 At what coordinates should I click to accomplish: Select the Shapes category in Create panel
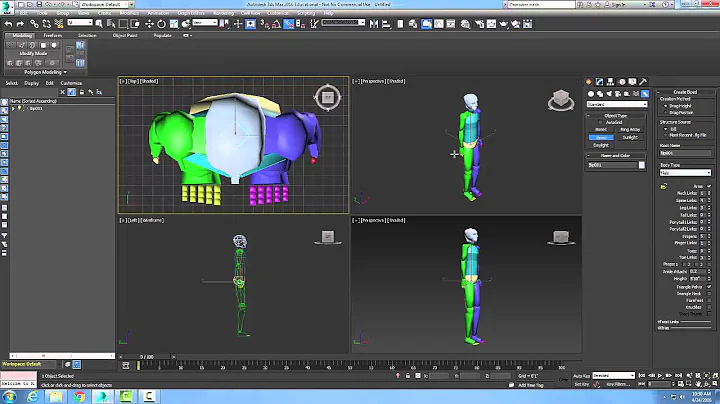pos(600,94)
